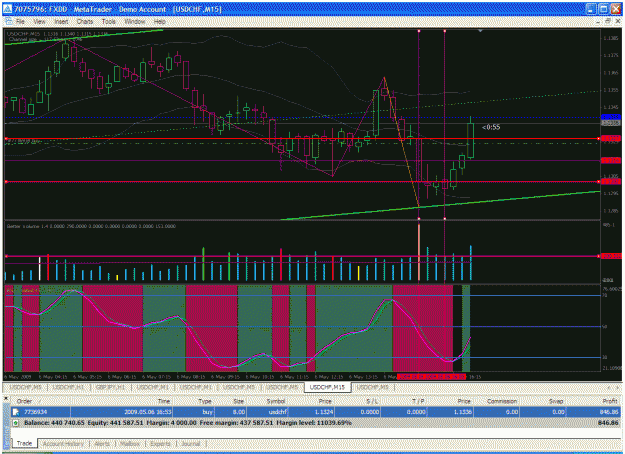Open the Tools menu
The image size is (625, 454).
click(108, 22)
